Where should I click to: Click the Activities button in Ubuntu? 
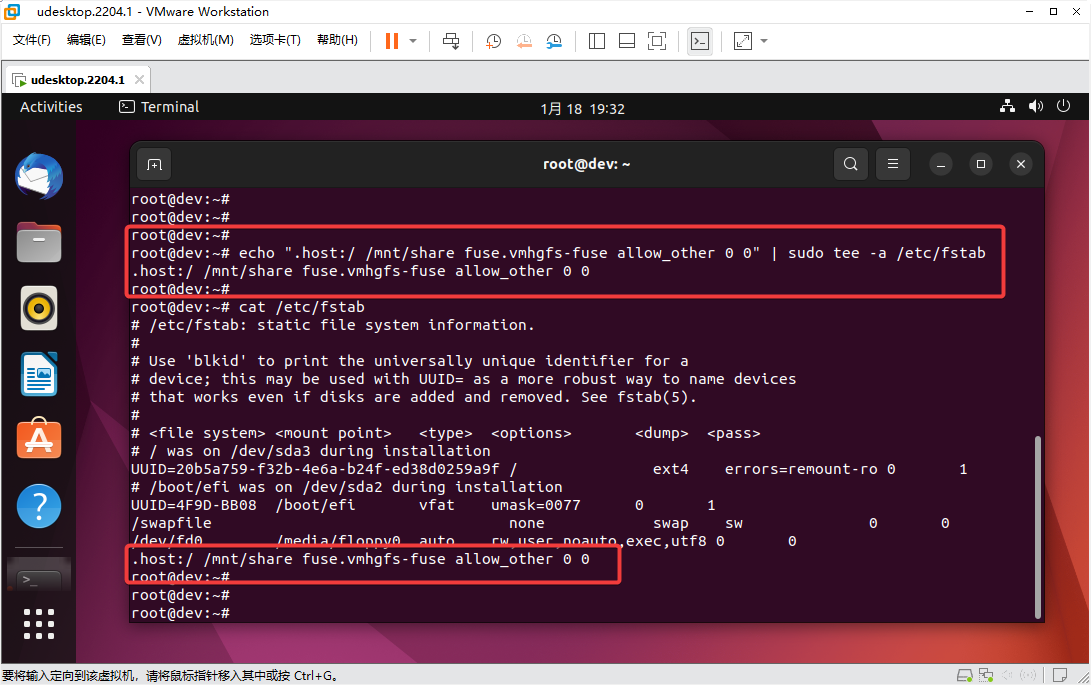(x=51, y=107)
